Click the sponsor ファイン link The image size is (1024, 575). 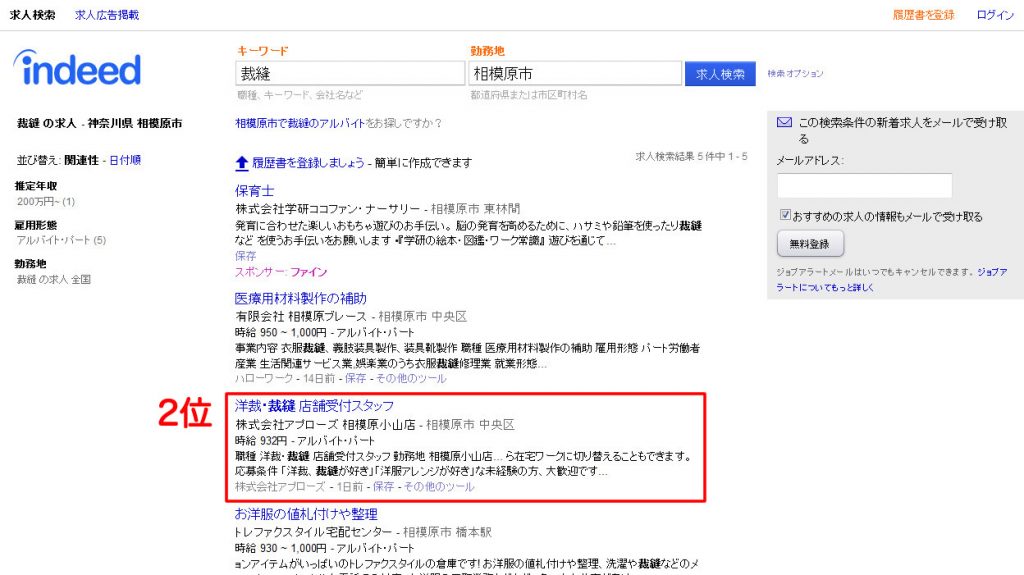pos(308,272)
